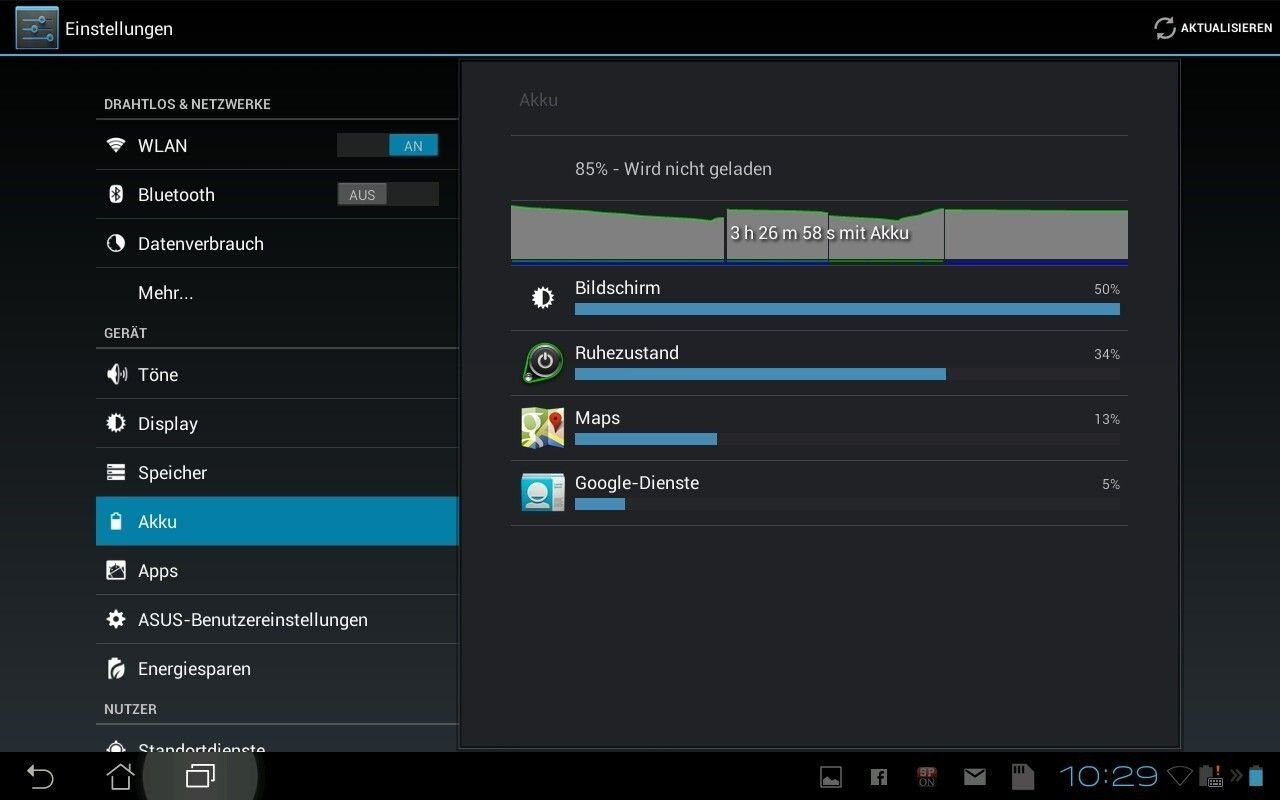Image resolution: width=1280 pixels, height=800 pixels.
Task: Open the battery history graph
Action: tap(819, 234)
